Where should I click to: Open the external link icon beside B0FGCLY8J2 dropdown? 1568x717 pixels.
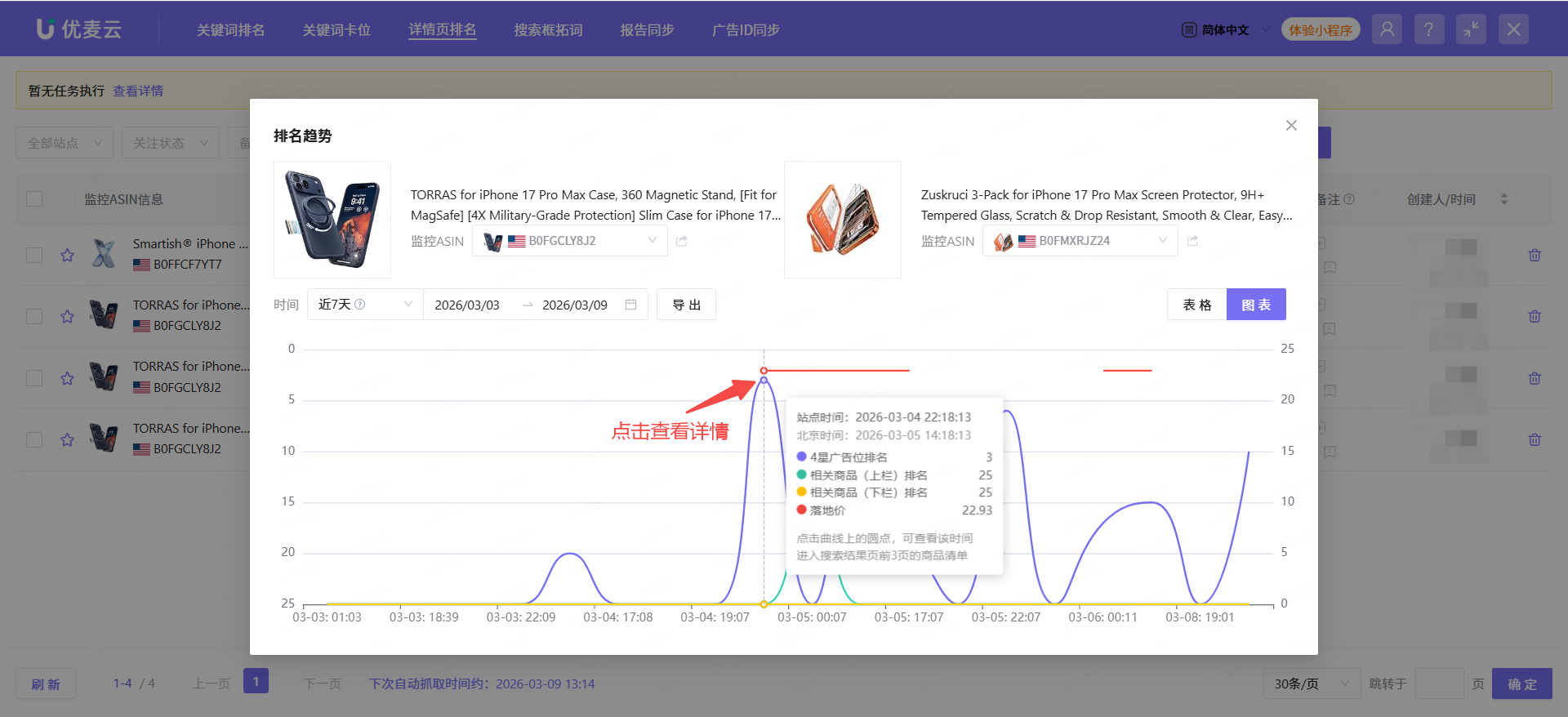point(682,241)
